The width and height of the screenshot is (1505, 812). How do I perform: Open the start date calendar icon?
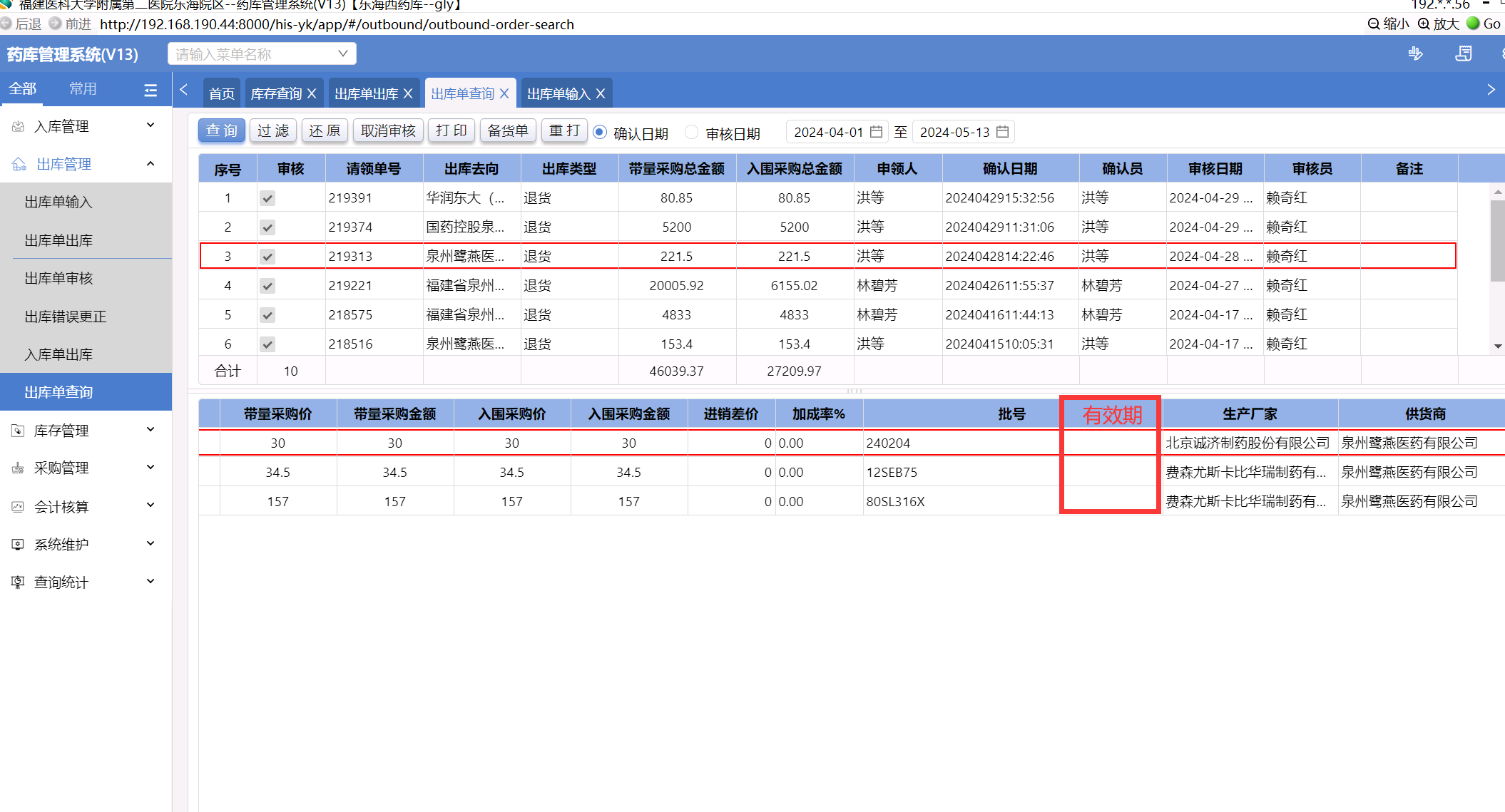tap(877, 132)
